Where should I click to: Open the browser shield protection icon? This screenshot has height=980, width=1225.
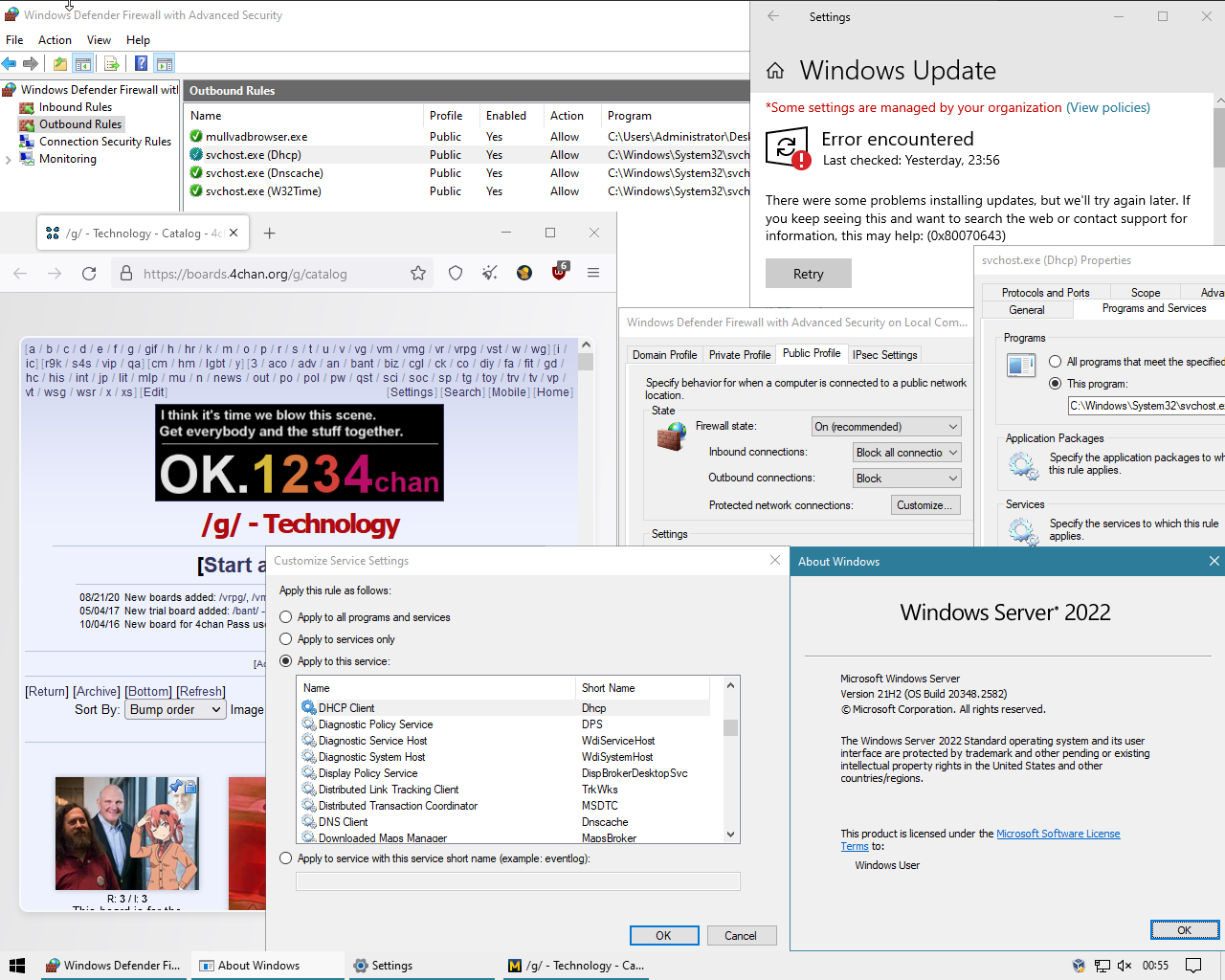point(456,274)
